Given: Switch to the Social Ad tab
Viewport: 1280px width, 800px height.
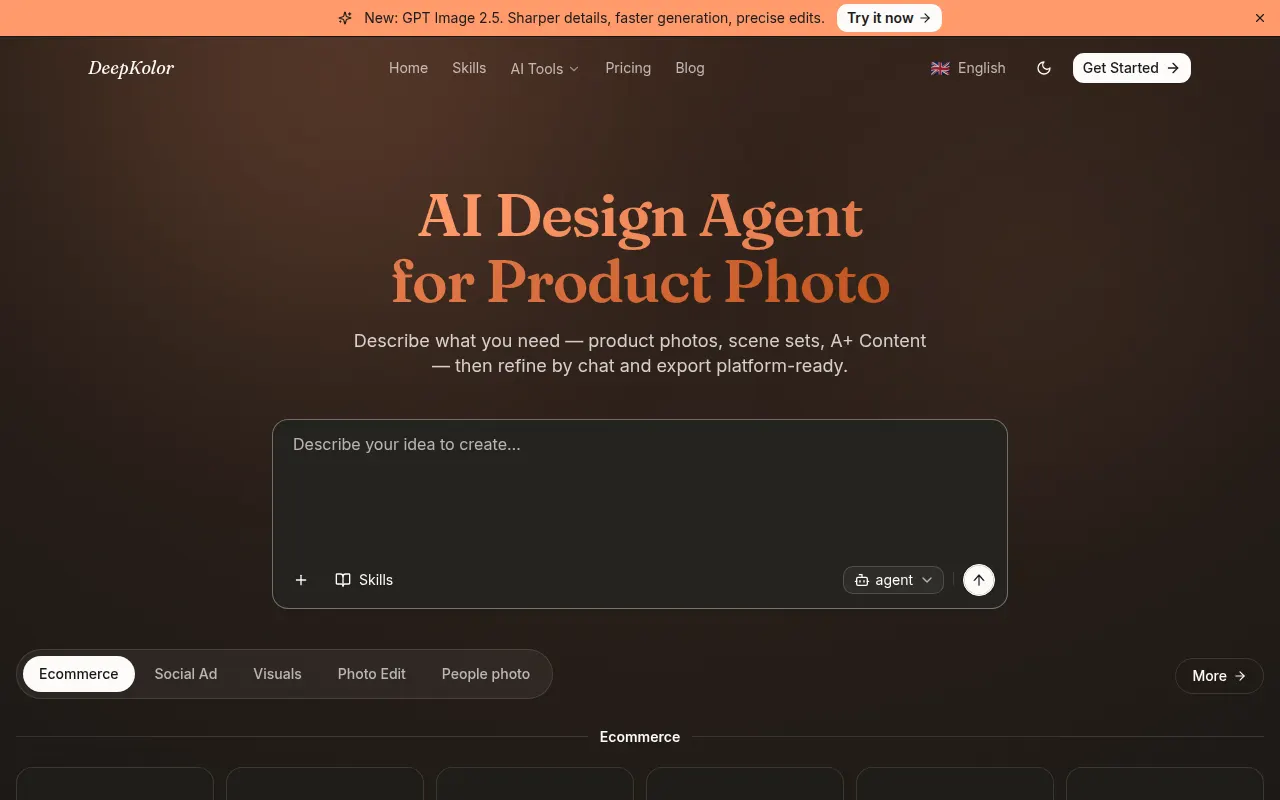Looking at the screenshot, I should coord(186,674).
